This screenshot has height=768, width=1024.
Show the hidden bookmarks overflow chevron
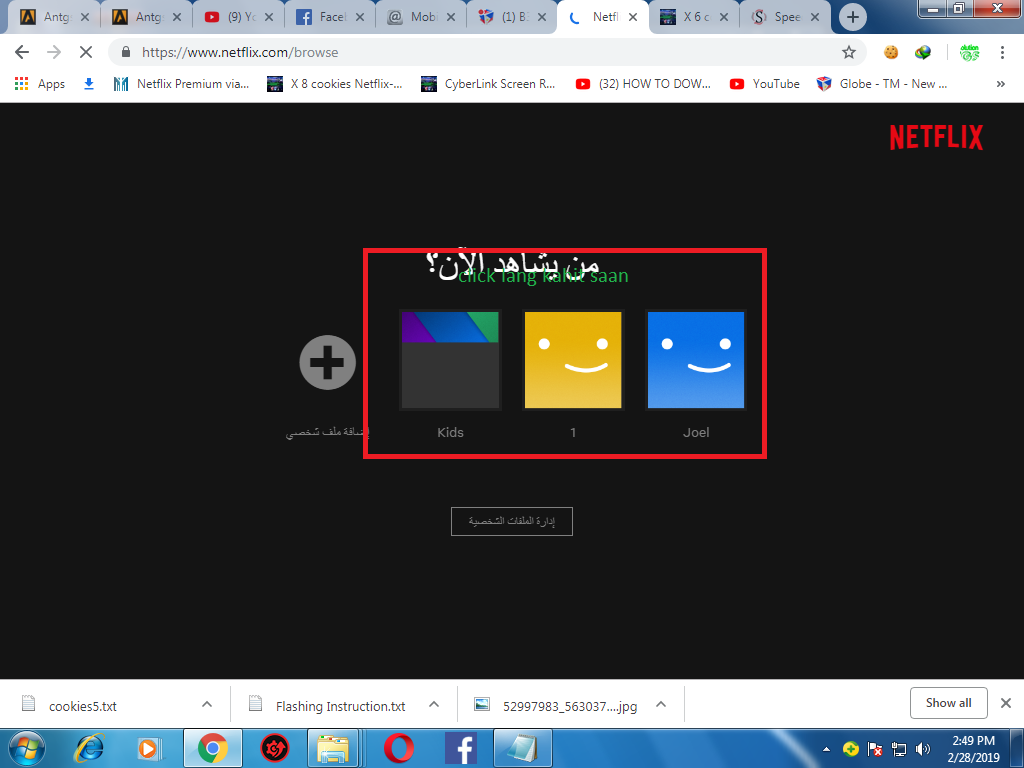click(x=1000, y=84)
